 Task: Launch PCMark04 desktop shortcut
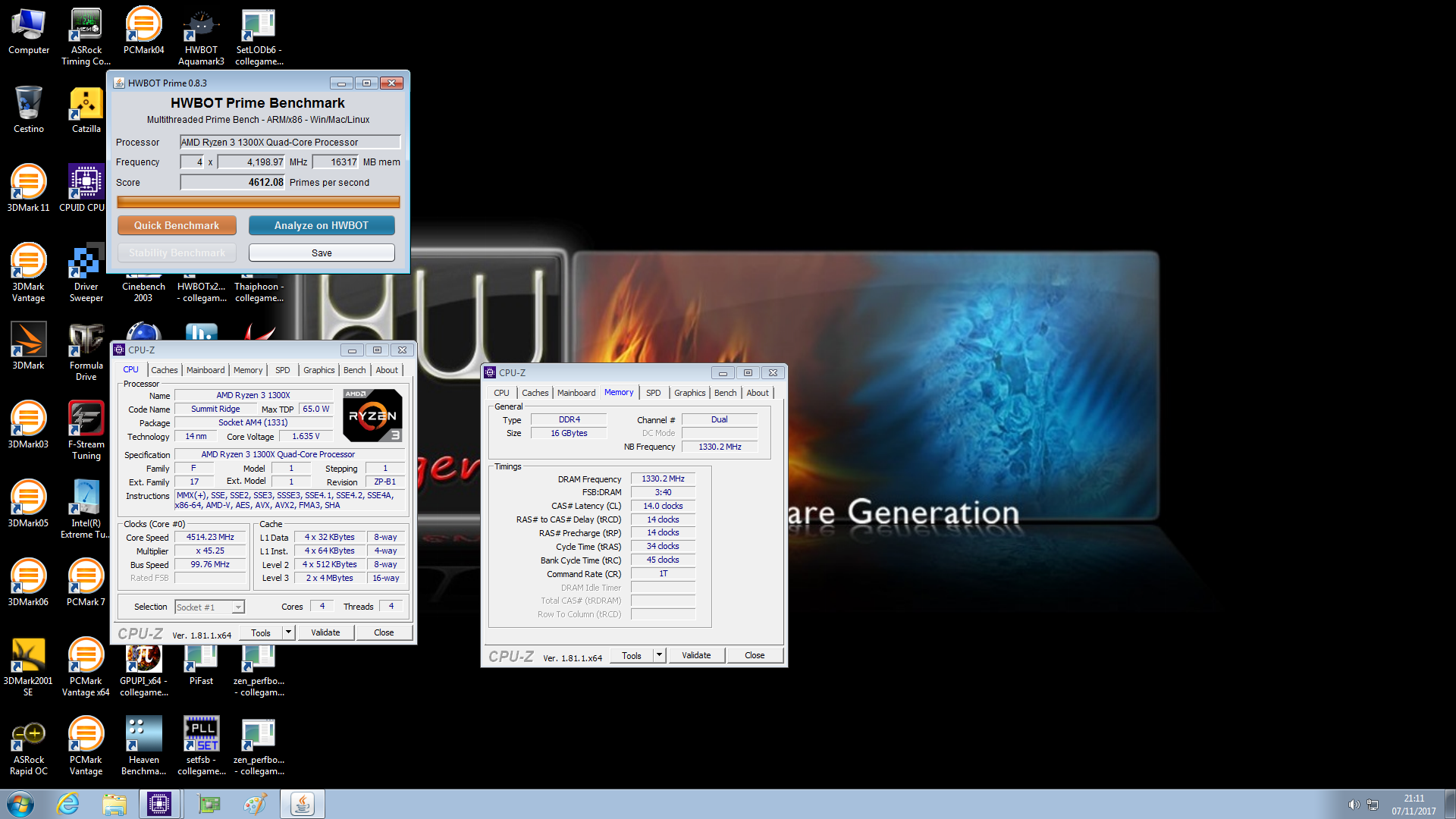(x=143, y=32)
